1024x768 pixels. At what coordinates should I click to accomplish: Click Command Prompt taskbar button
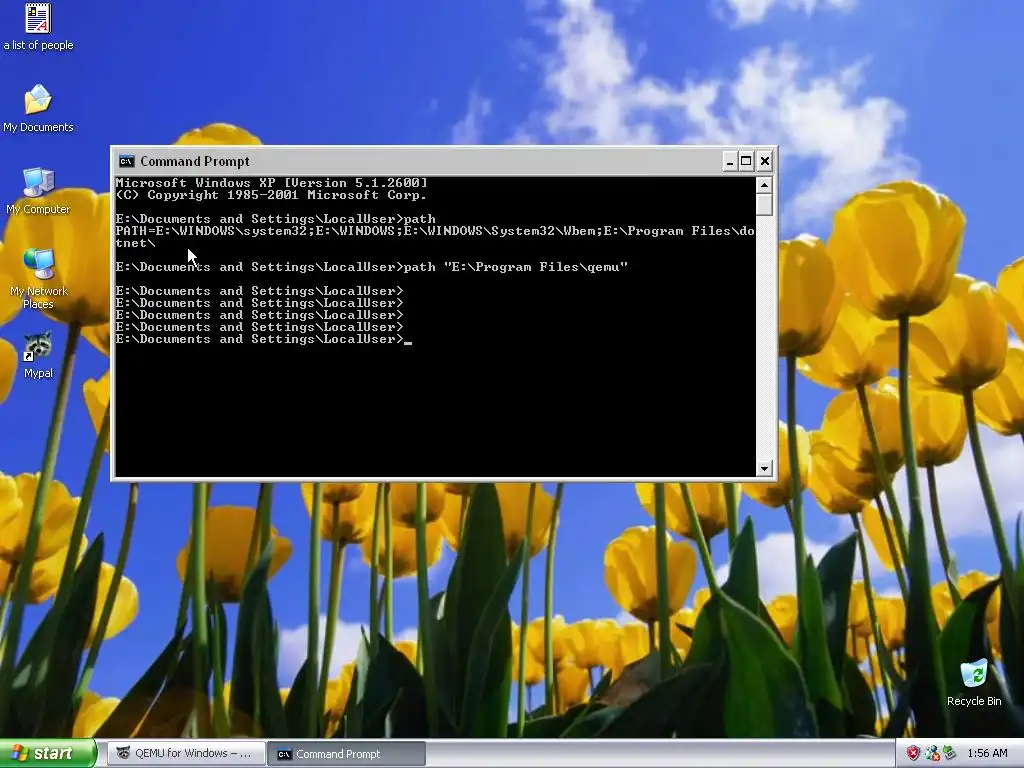tap(347, 754)
